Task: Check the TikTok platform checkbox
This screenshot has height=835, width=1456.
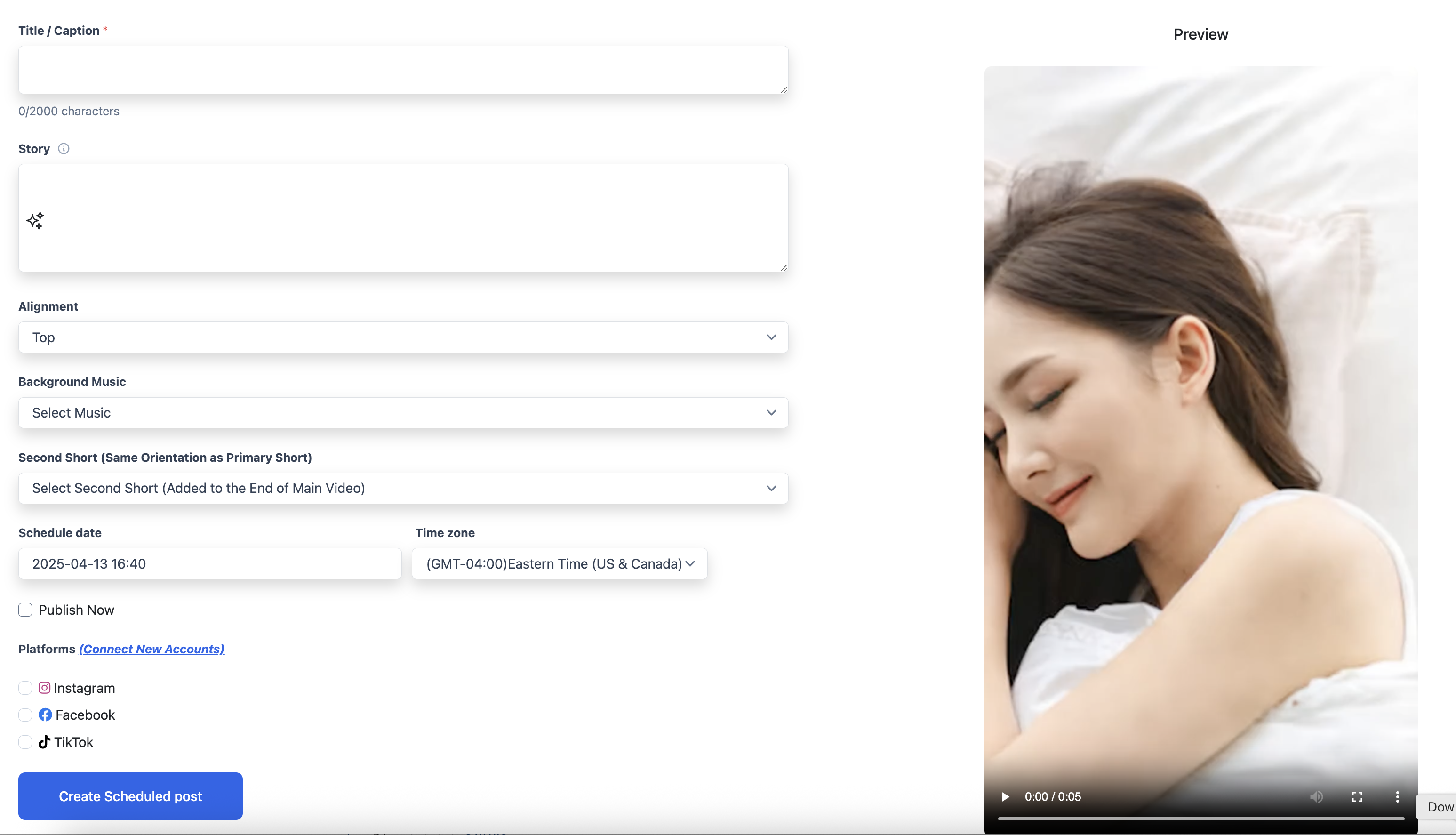Action: click(x=25, y=741)
